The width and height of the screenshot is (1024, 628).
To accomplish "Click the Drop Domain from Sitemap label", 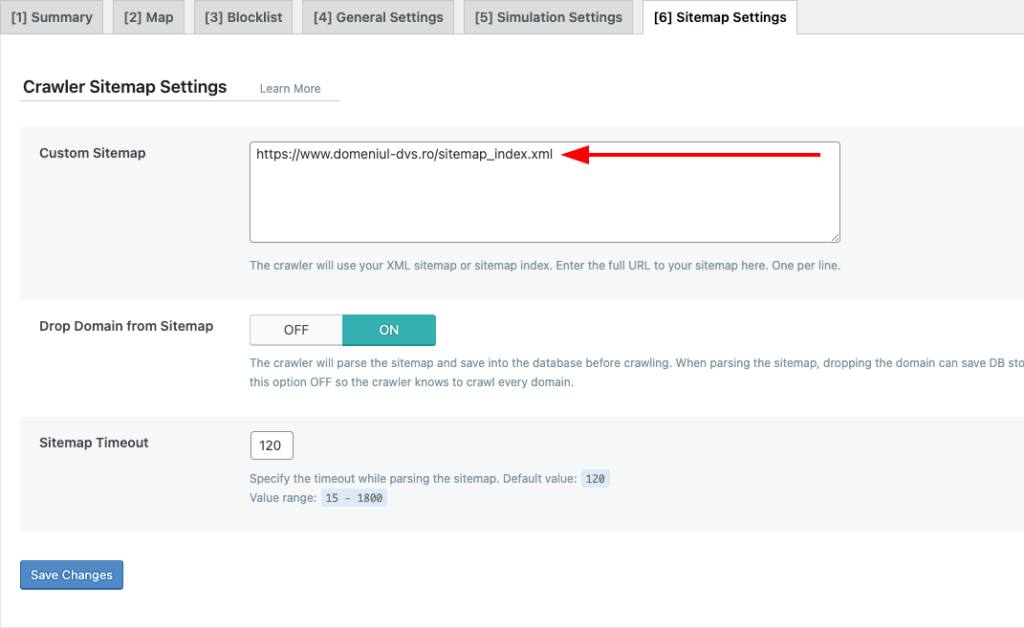I will tap(126, 326).
